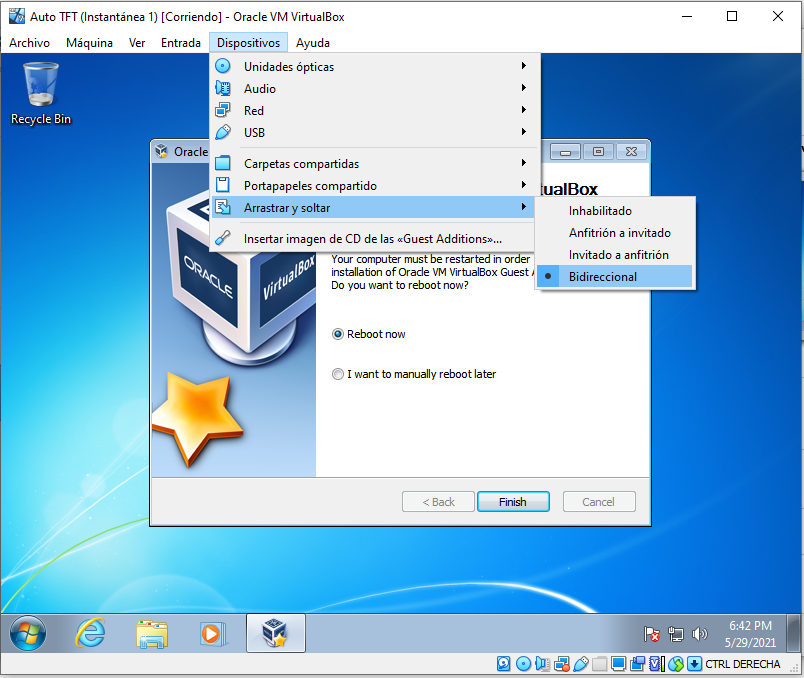
Task: Select Anfitrión a invitado option
Action: (x=619, y=233)
